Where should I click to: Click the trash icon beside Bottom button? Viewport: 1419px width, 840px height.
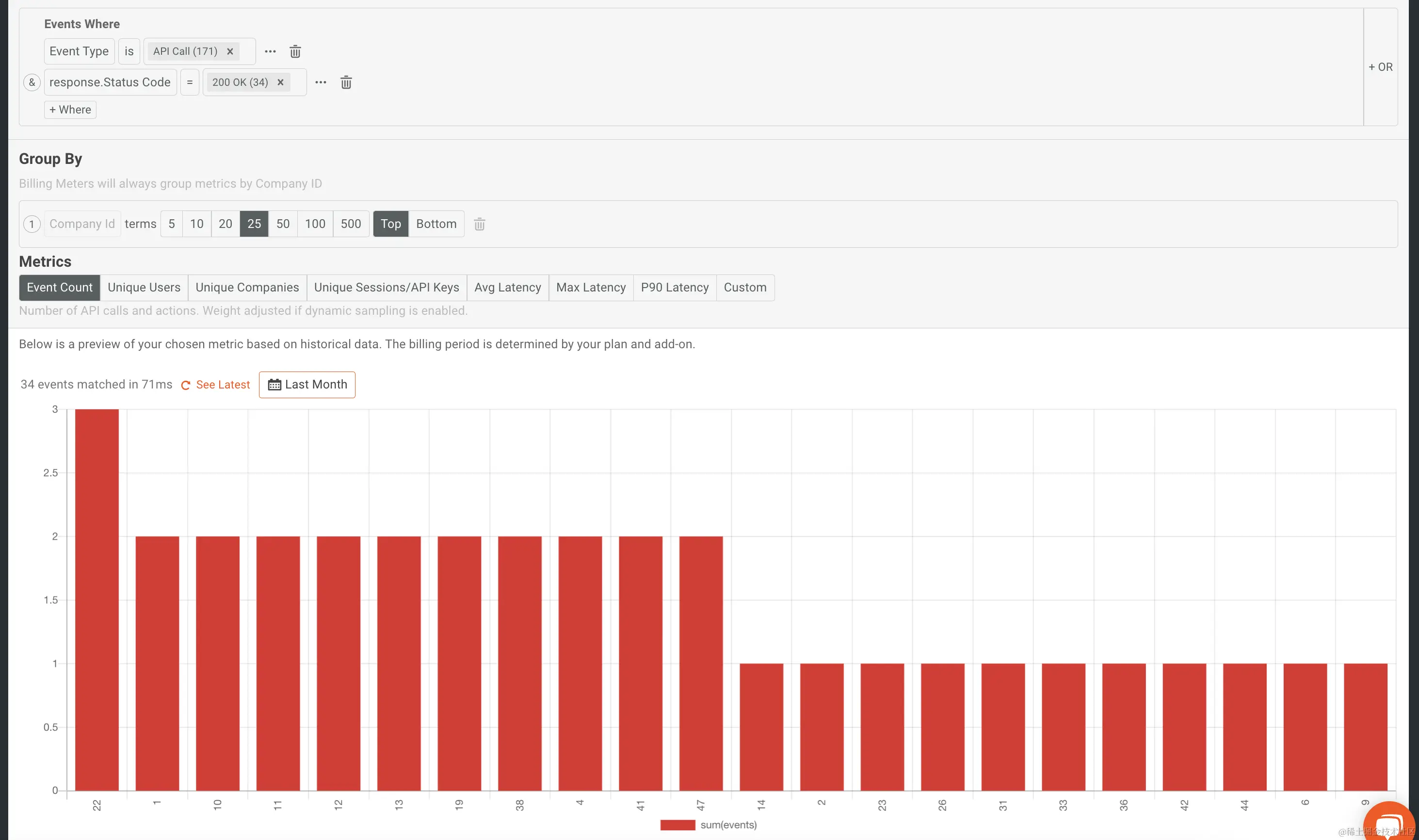tap(479, 224)
